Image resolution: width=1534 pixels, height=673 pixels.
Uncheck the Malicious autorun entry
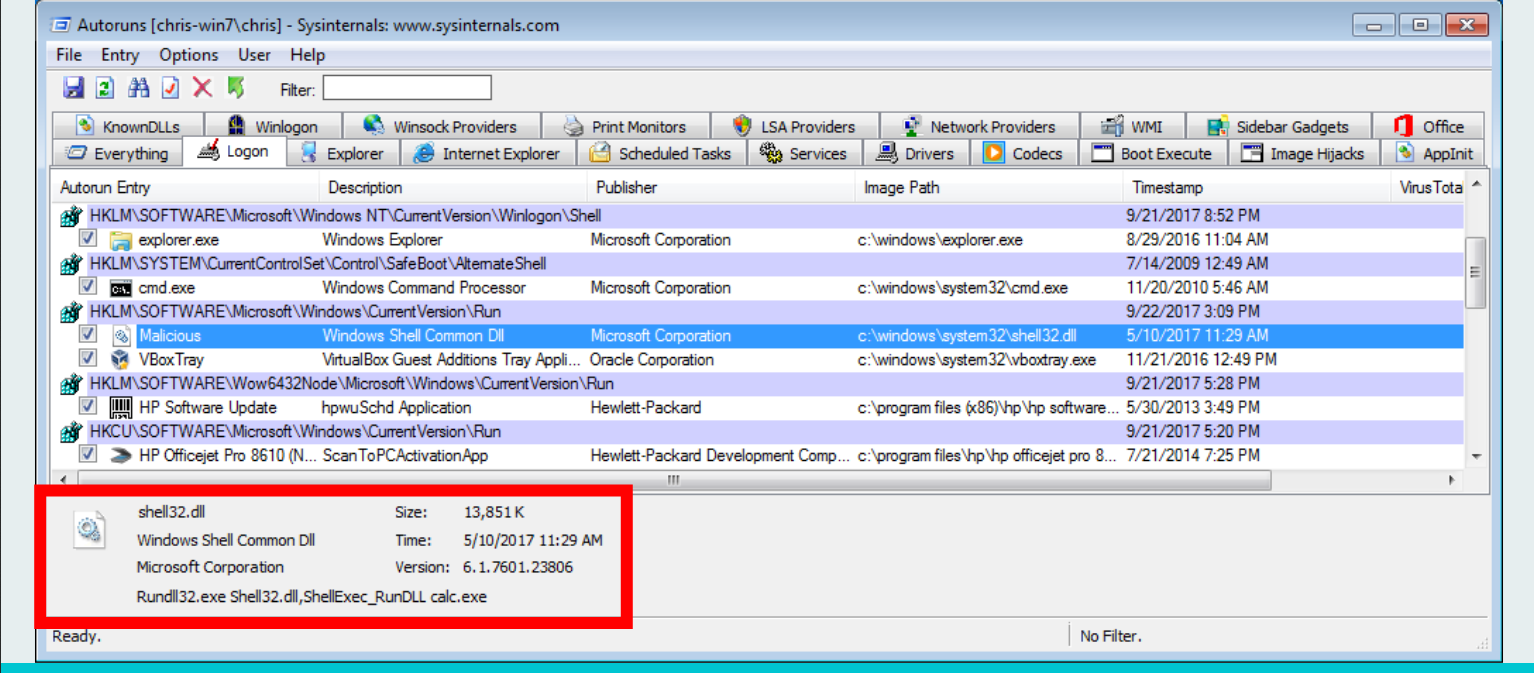click(88, 335)
